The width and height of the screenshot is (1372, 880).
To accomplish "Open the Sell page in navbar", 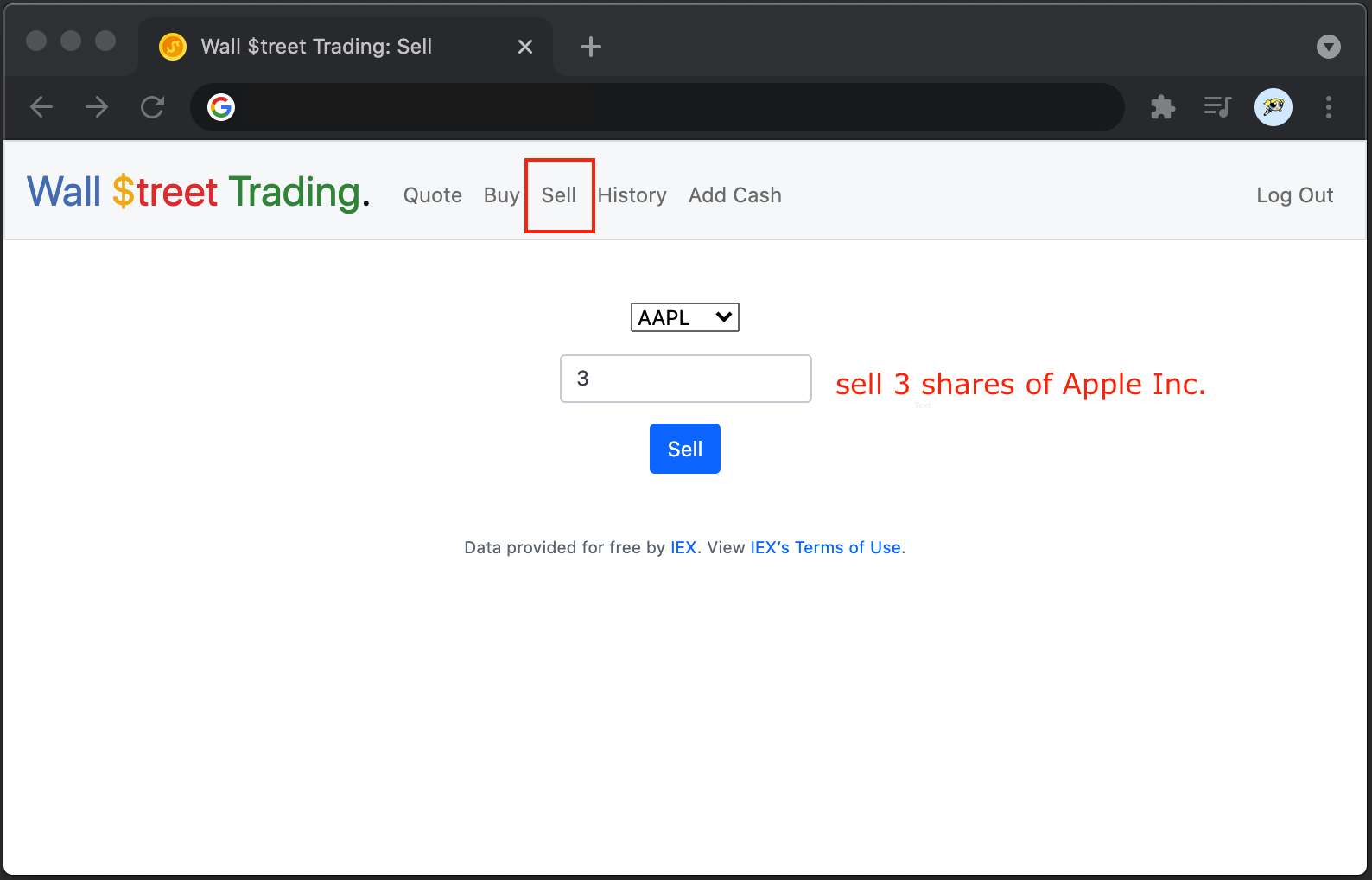I will pos(559,195).
